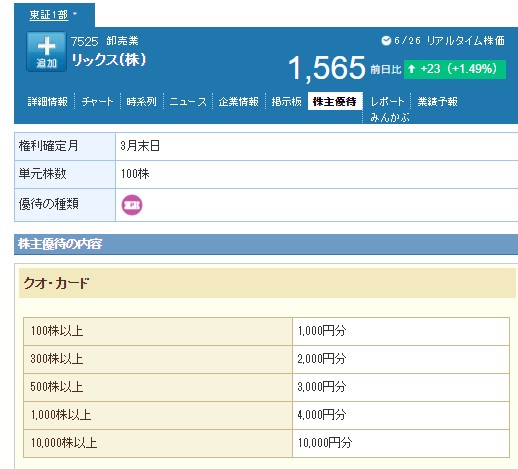Open the 企業情報 tab
This screenshot has width=518, height=469.
coord(239,101)
